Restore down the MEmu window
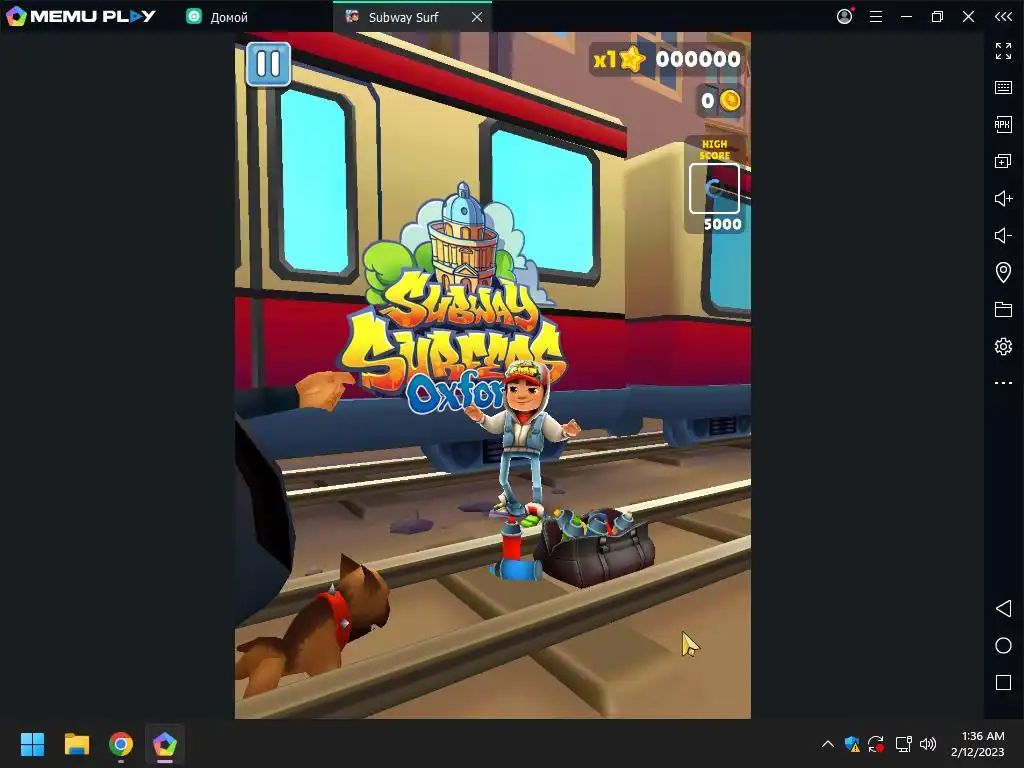This screenshot has width=1024, height=768. click(937, 17)
